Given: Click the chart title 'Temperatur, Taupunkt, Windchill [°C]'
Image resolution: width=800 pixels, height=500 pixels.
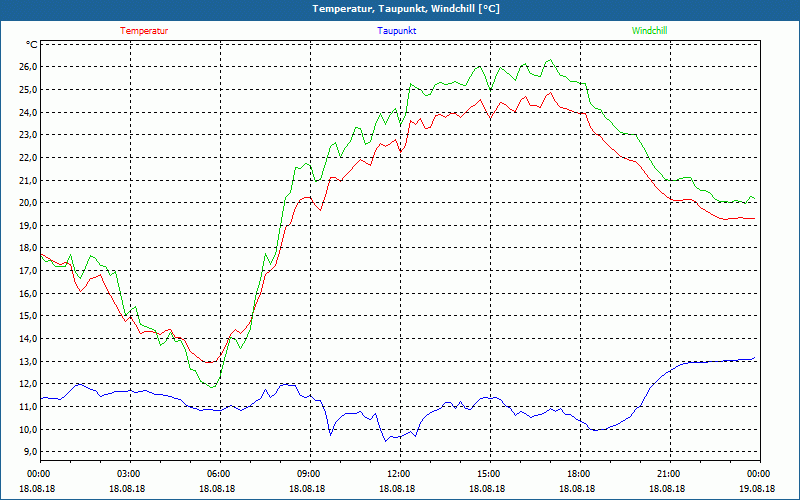Looking at the screenshot, I should click(406, 9).
